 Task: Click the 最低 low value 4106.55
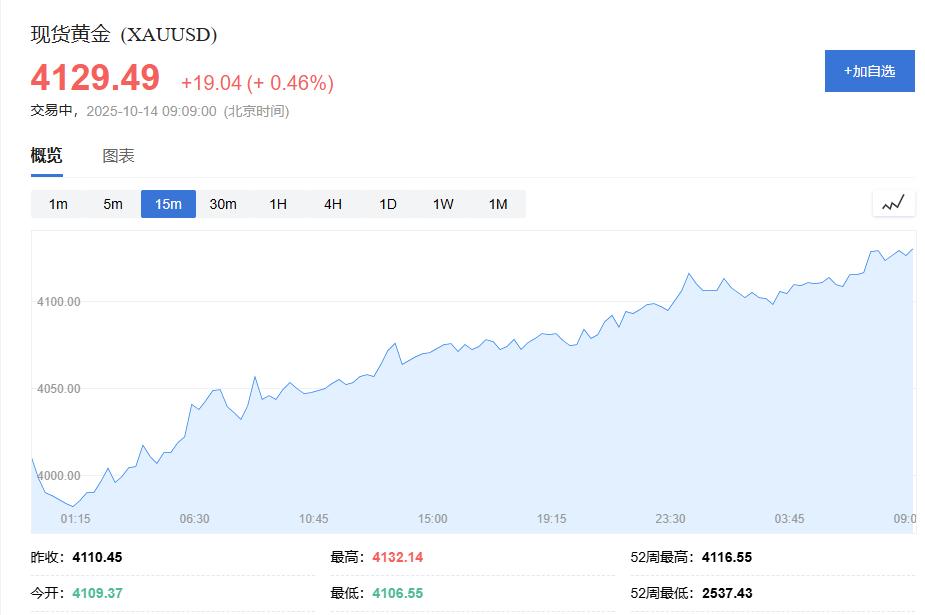(x=399, y=592)
